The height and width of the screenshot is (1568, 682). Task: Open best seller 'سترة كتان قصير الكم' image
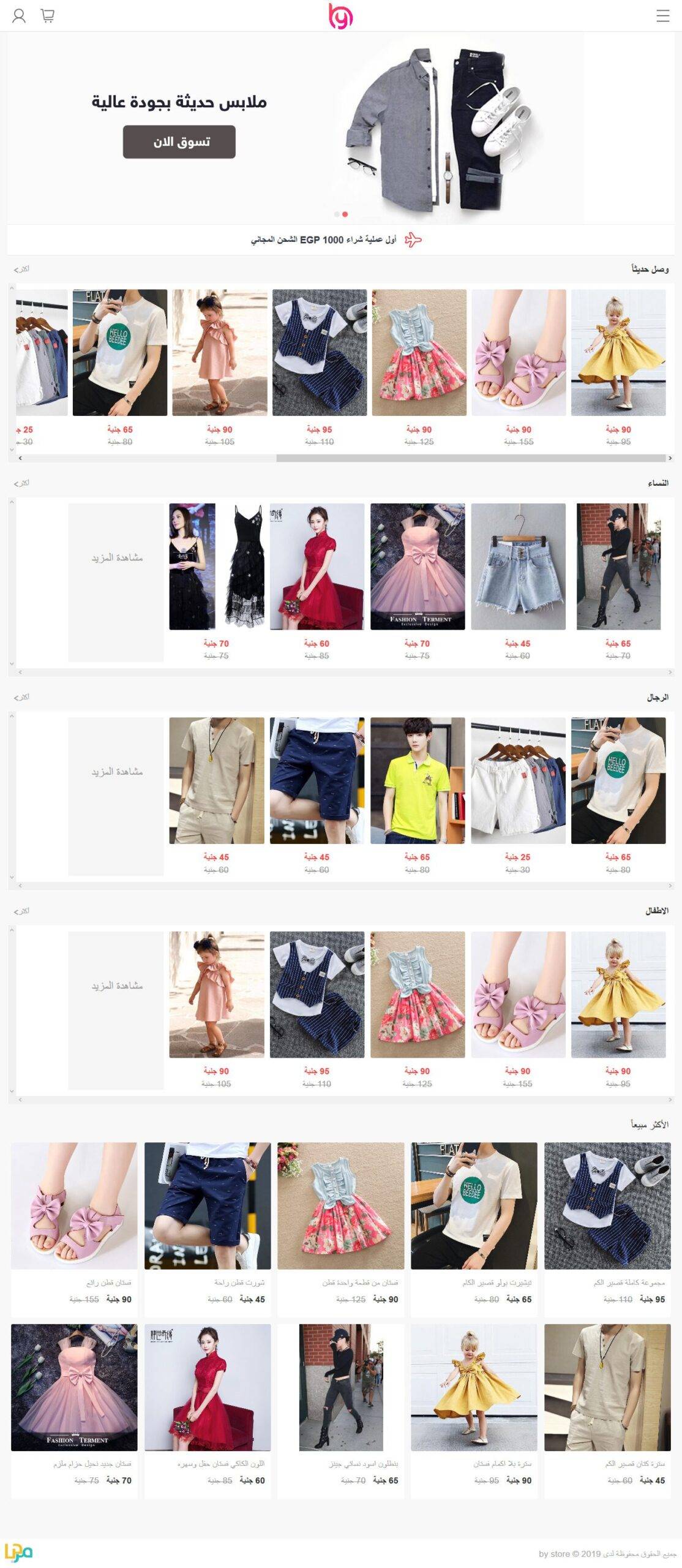tap(607, 1387)
